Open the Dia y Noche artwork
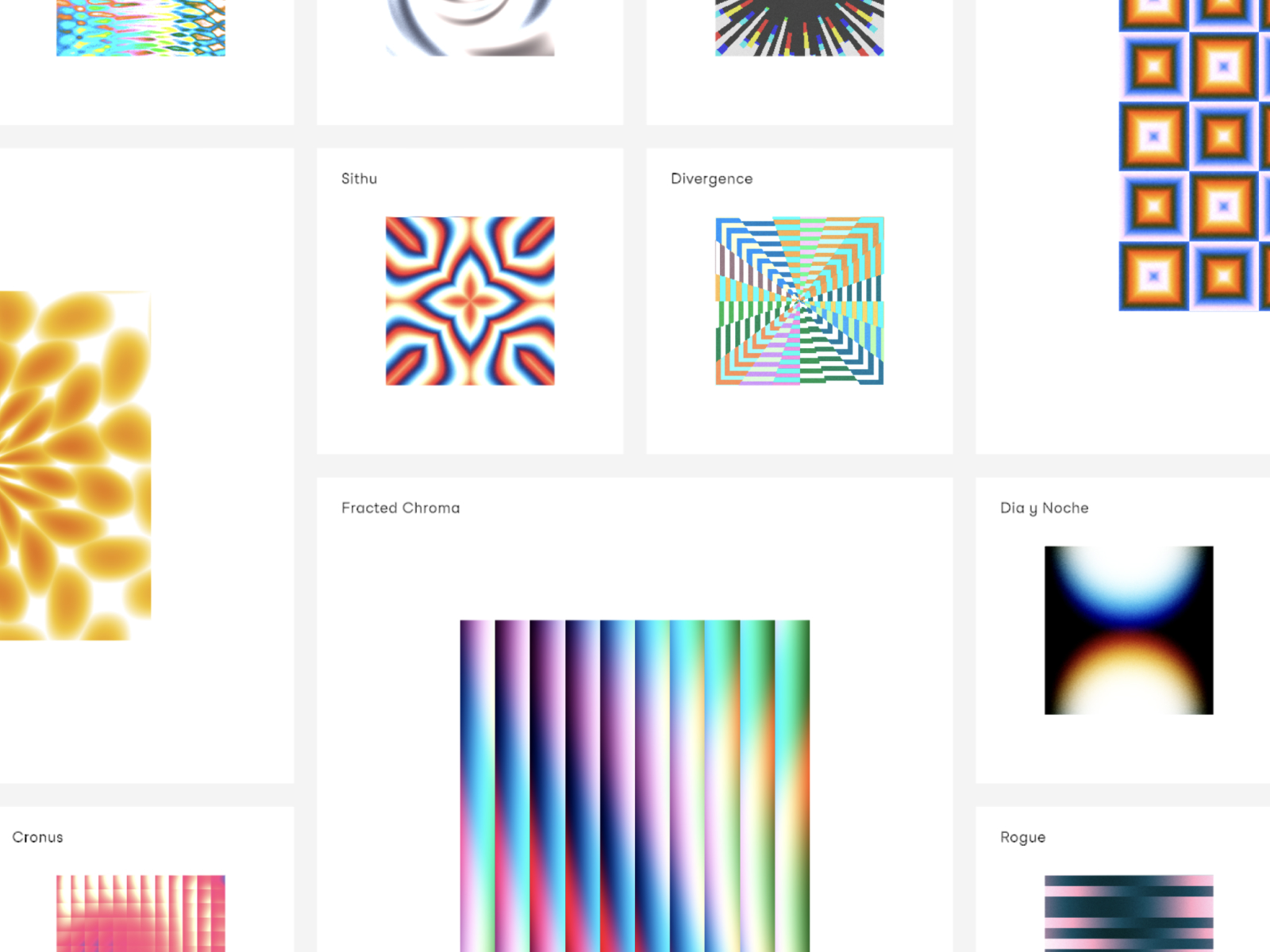 click(x=1128, y=630)
